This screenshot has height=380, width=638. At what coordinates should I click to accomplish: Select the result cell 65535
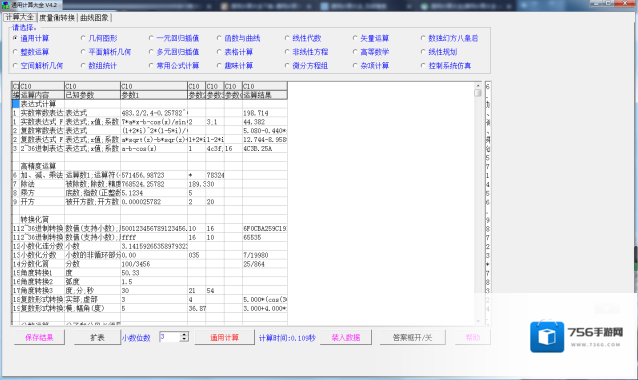[265, 237]
